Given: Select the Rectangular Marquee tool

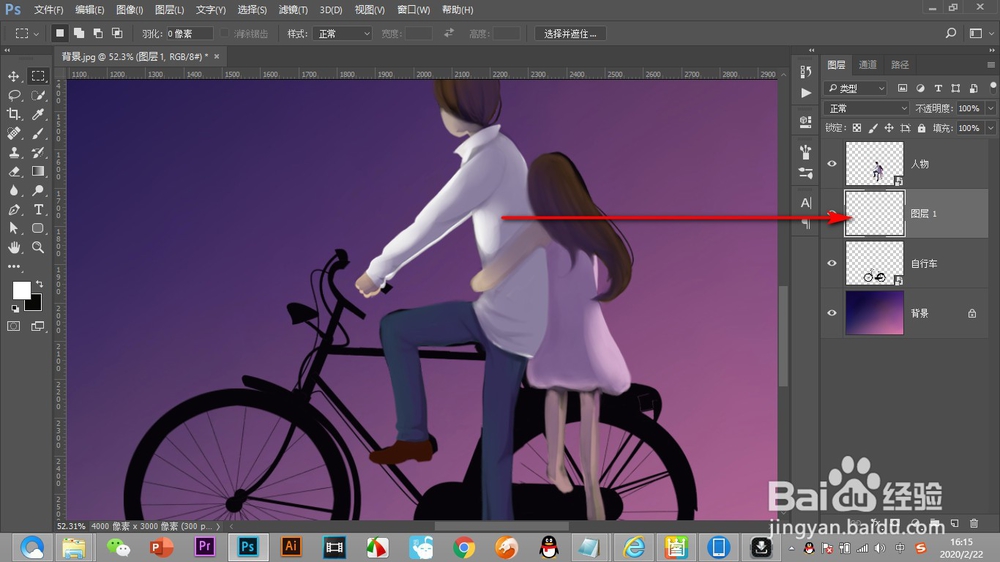Looking at the screenshot, I should 38,76.
